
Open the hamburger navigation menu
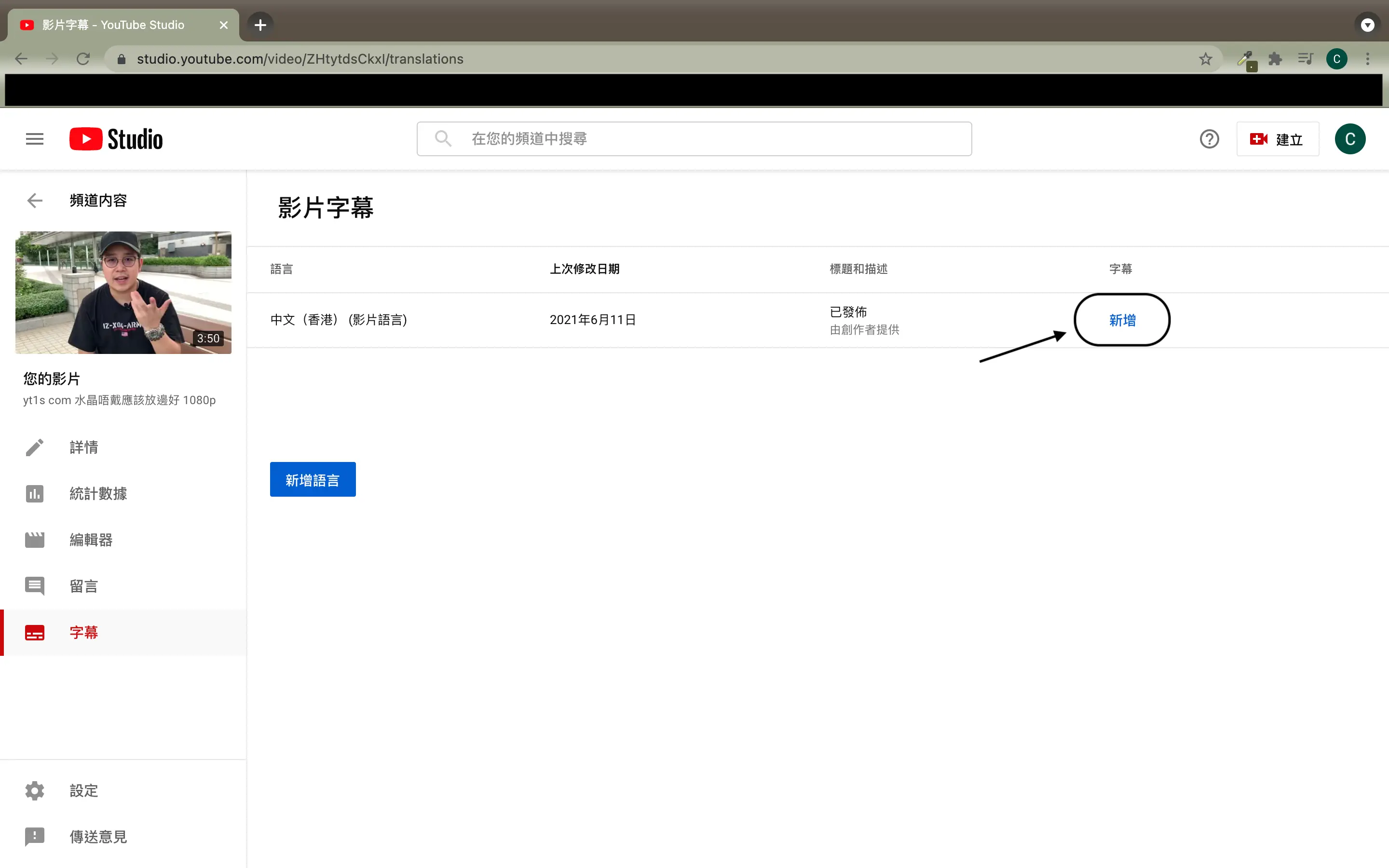pos(34,139)
